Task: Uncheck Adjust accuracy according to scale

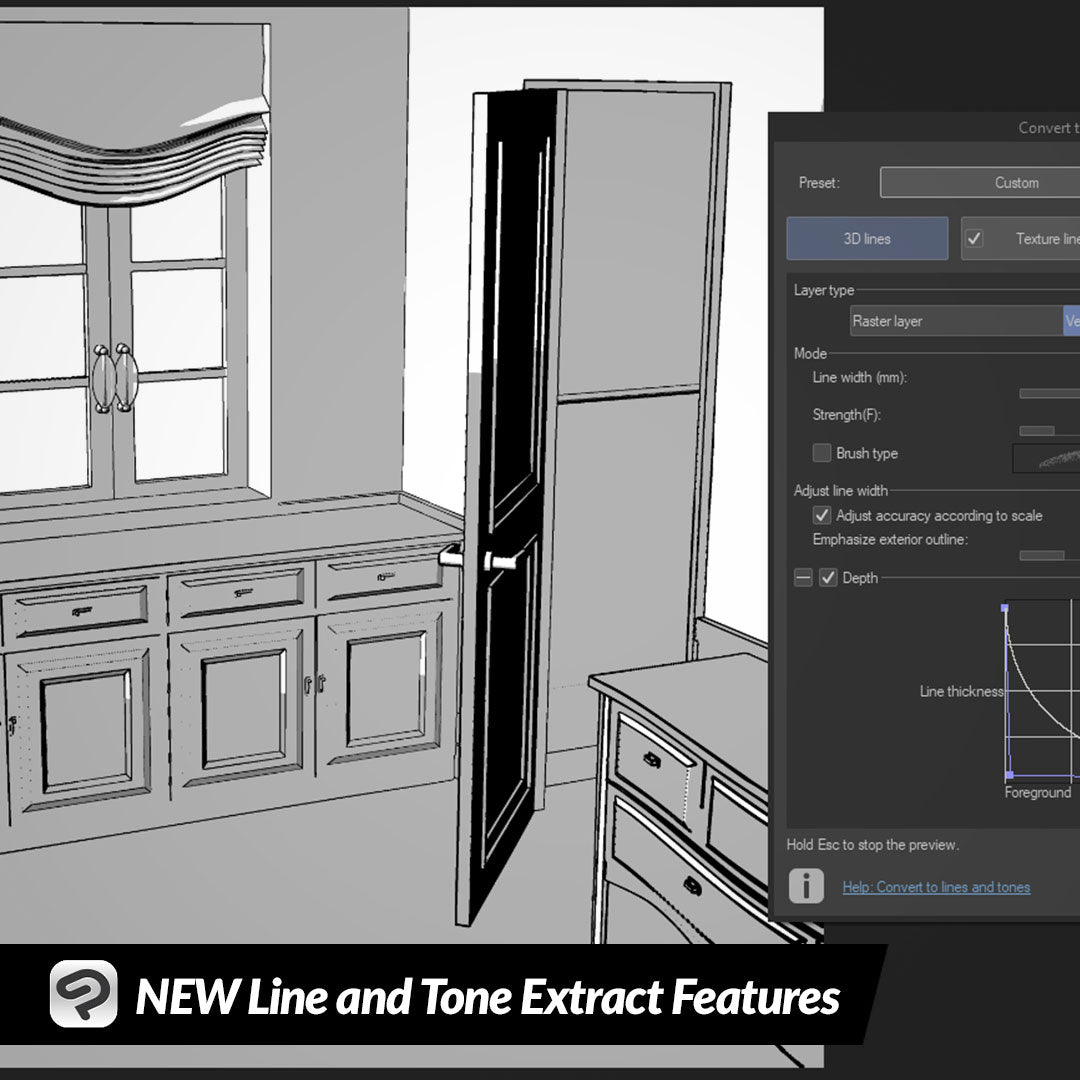Action: 822,516
